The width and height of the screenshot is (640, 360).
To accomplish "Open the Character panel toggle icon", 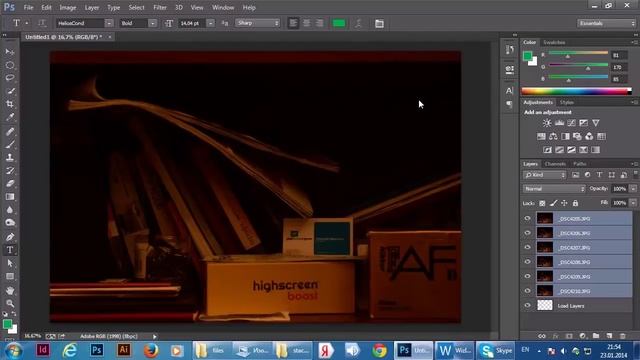I will click(509, 91).
